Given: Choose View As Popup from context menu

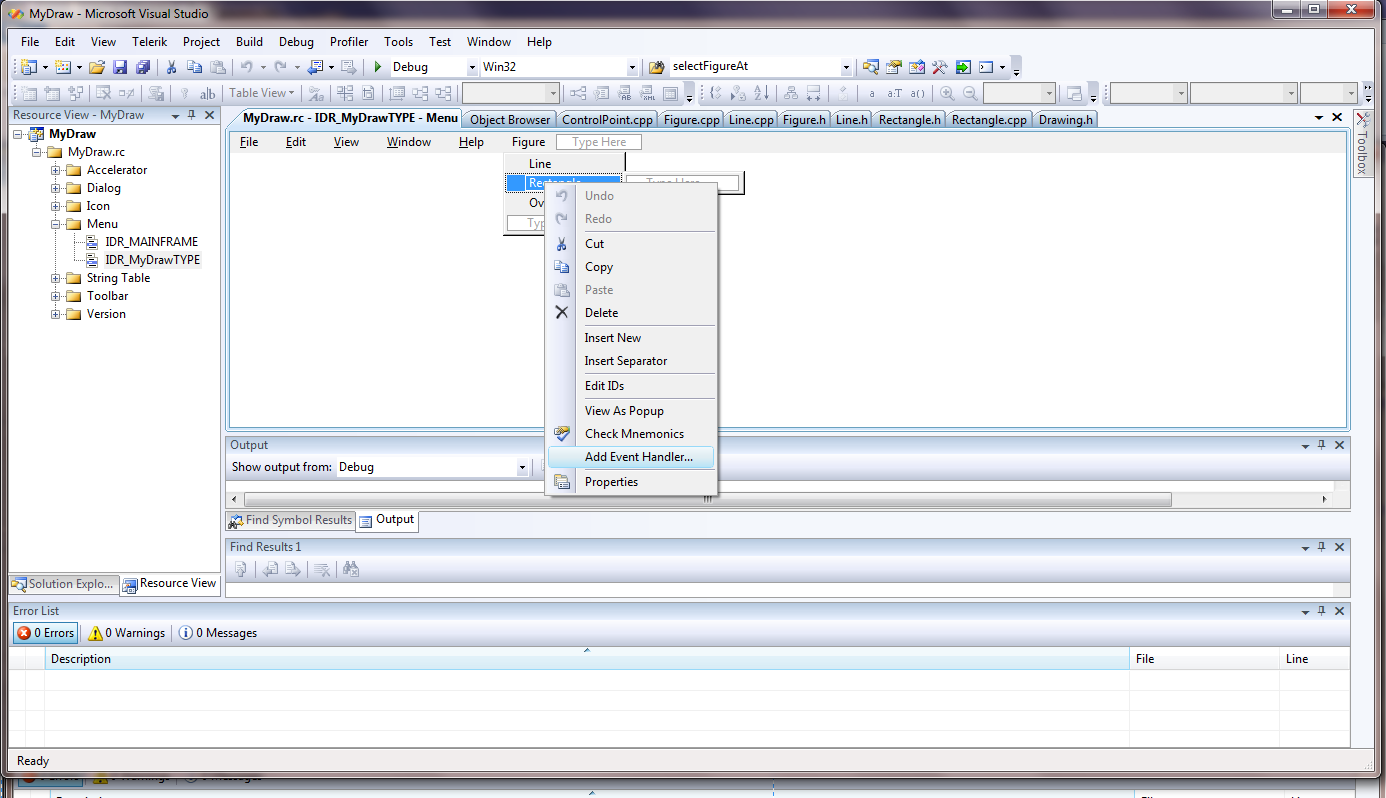Looking at the screenshot, I should 632,411.
